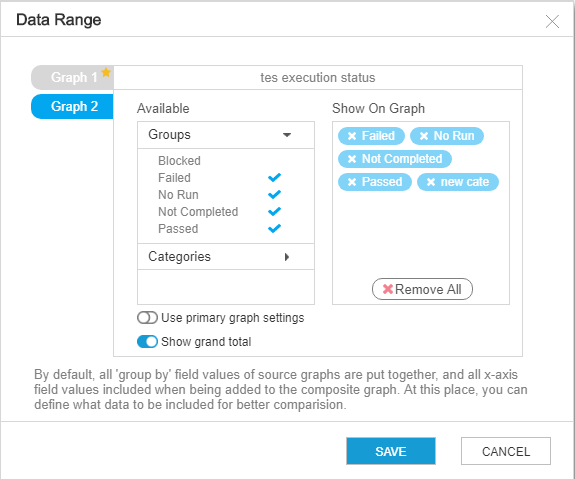Disable the Show grand total toggle
The height and width of the screenshot is (479, 575).
[x=147, y=342]
